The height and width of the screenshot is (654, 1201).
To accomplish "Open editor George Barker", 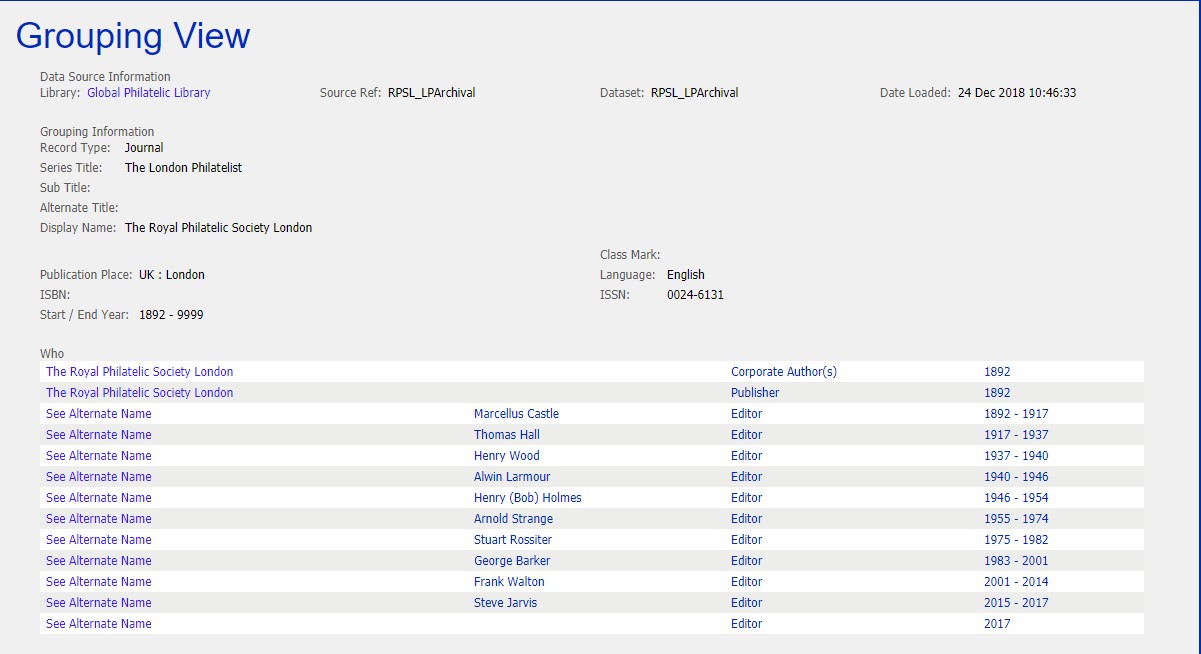I will pyautogui.click(x=512, y=561).
